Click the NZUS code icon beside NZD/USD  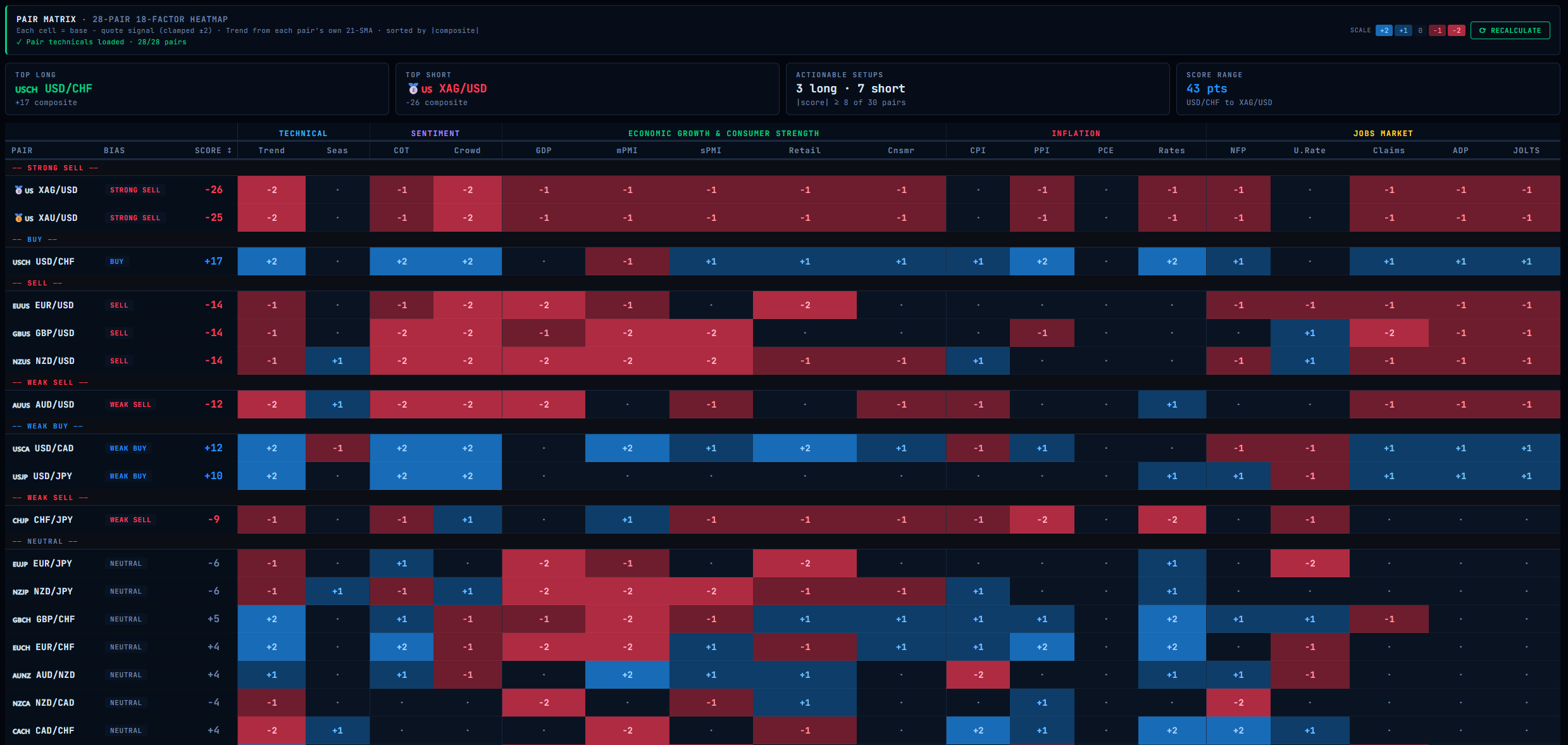tap(22, 361)
